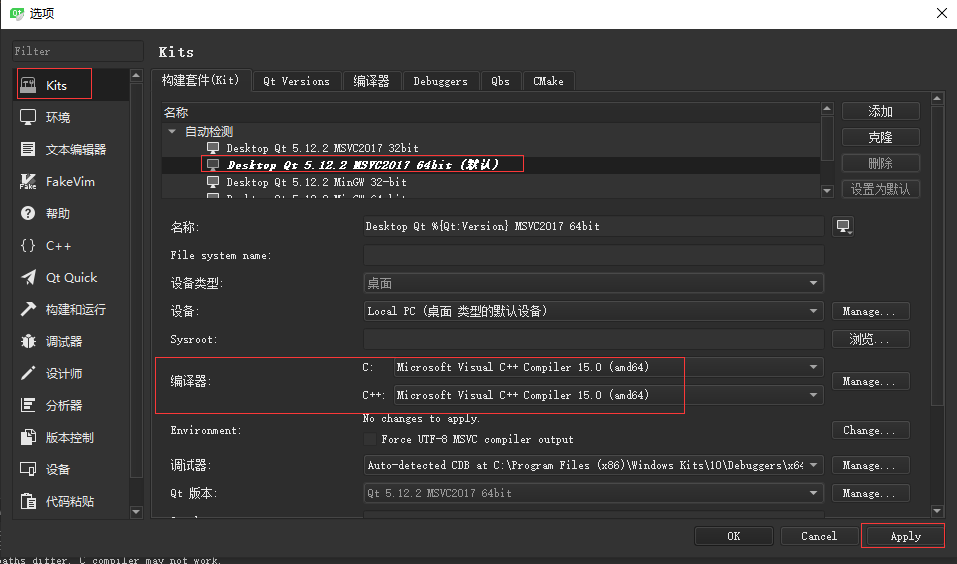This screenshot has height=564, width=957.
Task: Switch to the Qt Versions tab
Action: [x=297, y=81]
